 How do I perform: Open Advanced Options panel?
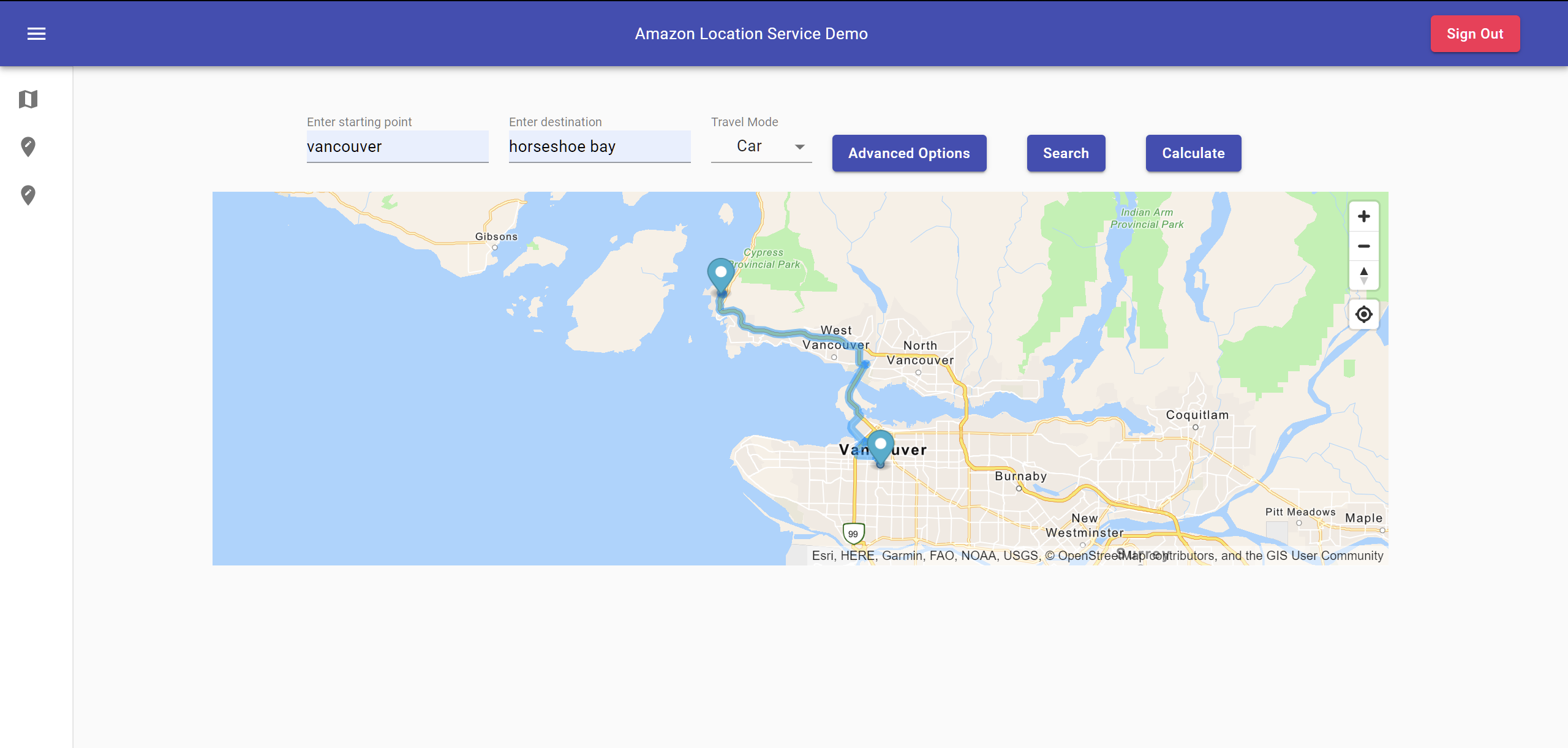coord(909,153)
